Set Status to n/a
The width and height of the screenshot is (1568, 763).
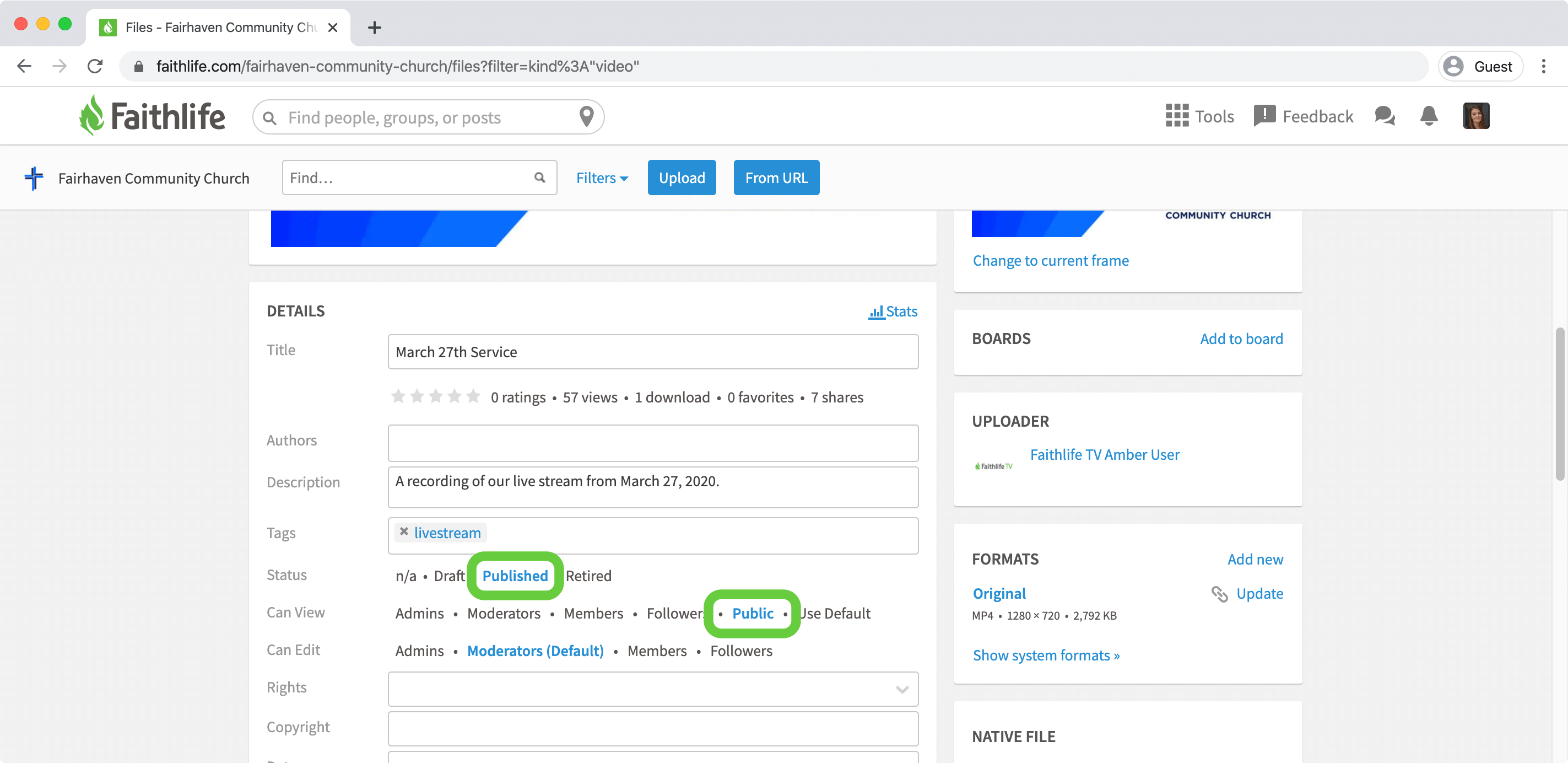(x=406, y=576)
